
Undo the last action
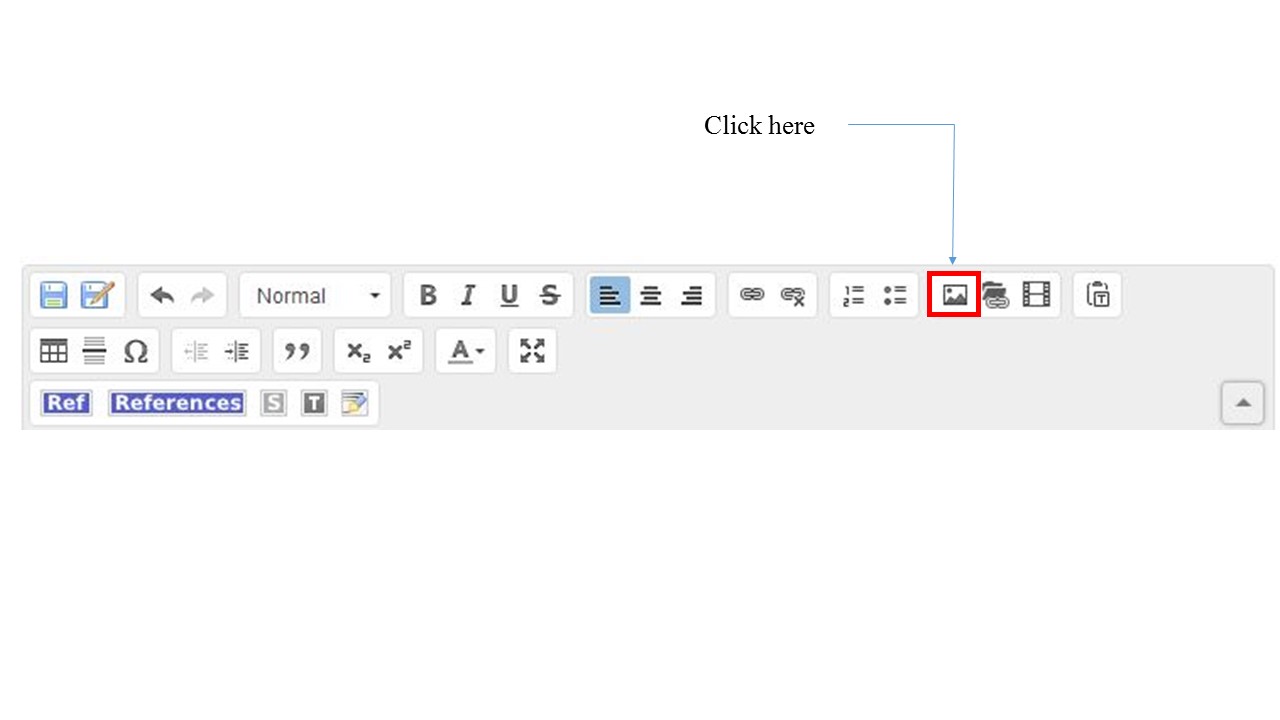[x=162, y=295]
